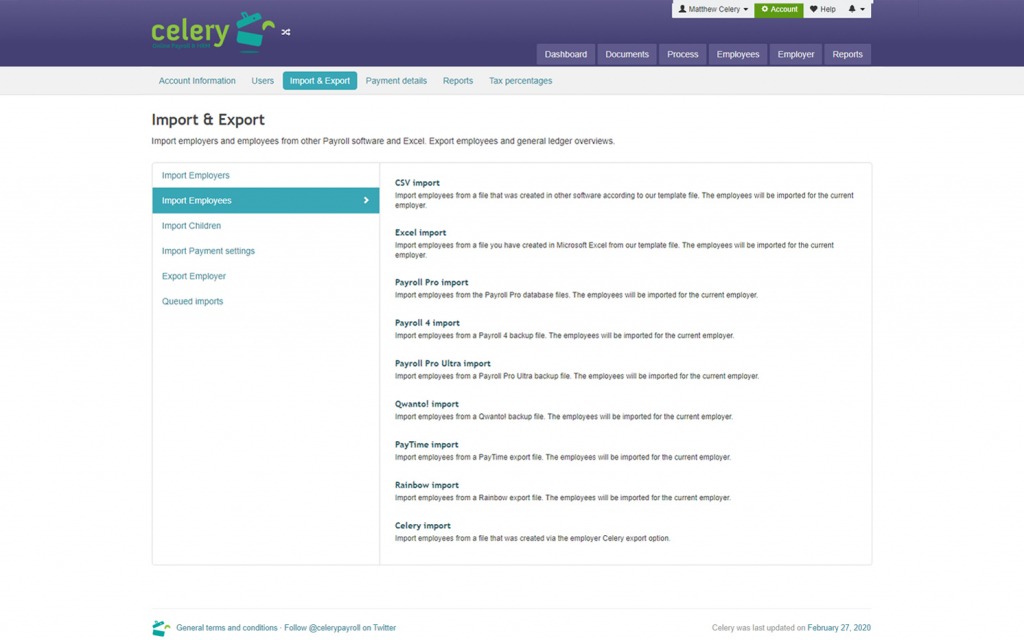Click the shuffle switch icon beside the logo
This screenshot has height=640, width=1024.
pos(286,32)
